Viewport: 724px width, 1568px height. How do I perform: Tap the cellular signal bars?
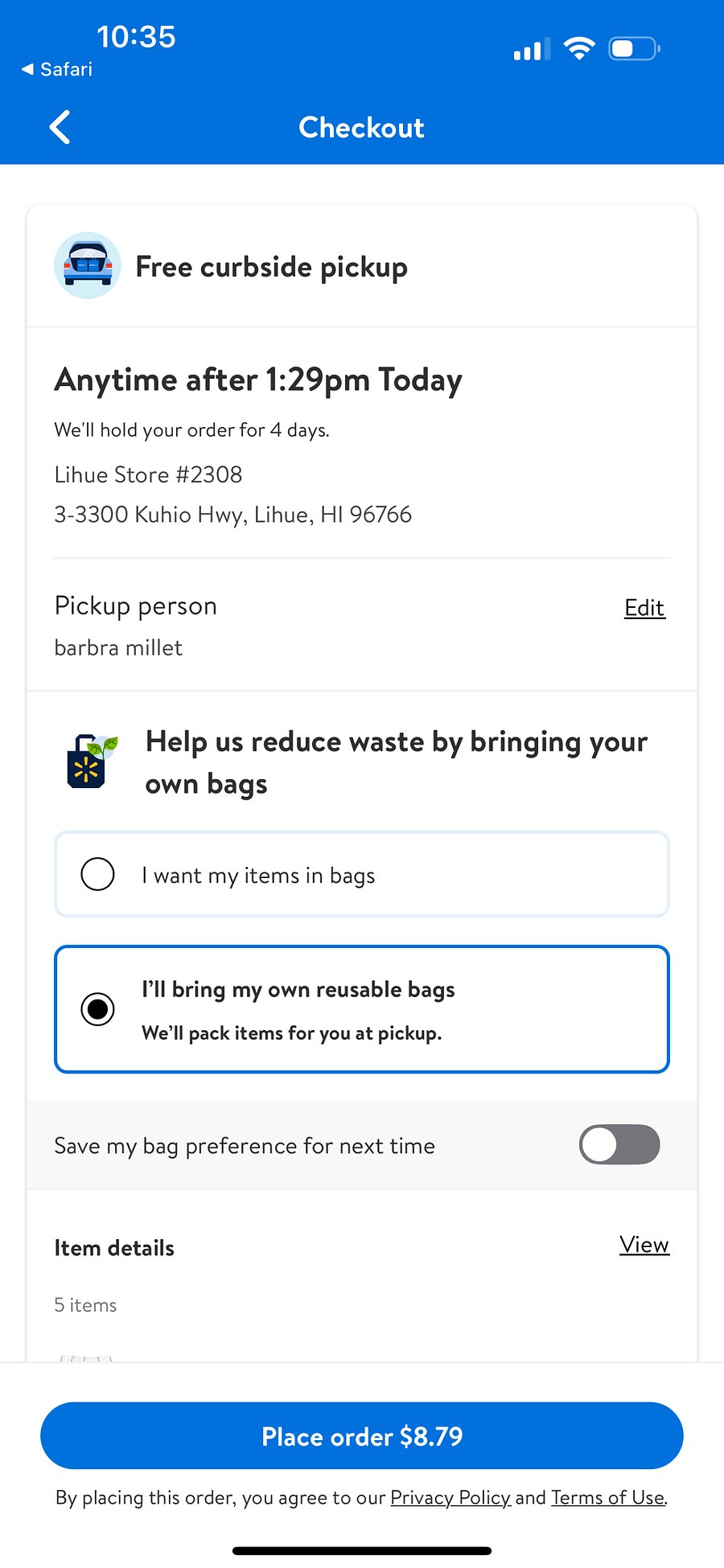pos(532,49)
